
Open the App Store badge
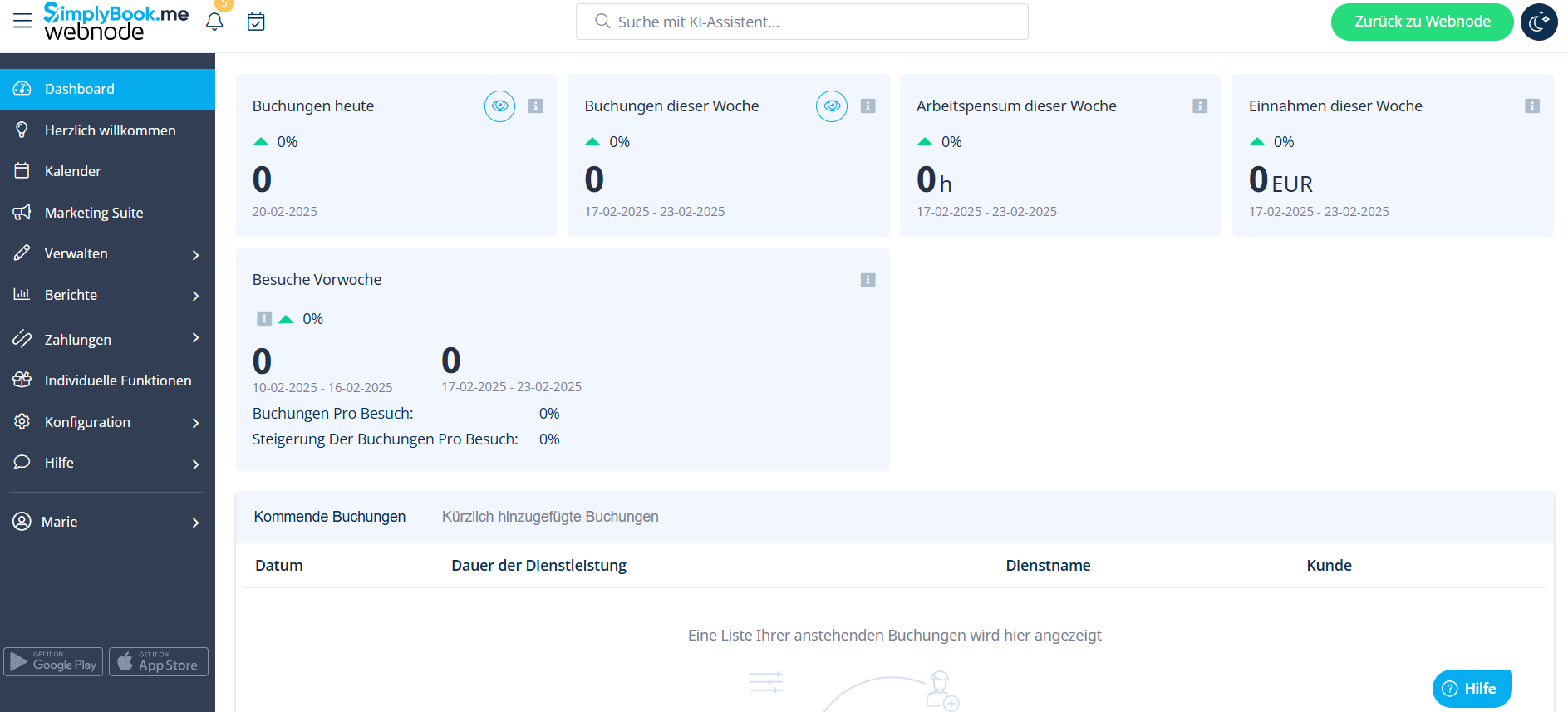pyautogui.click(x=159, y=662)
